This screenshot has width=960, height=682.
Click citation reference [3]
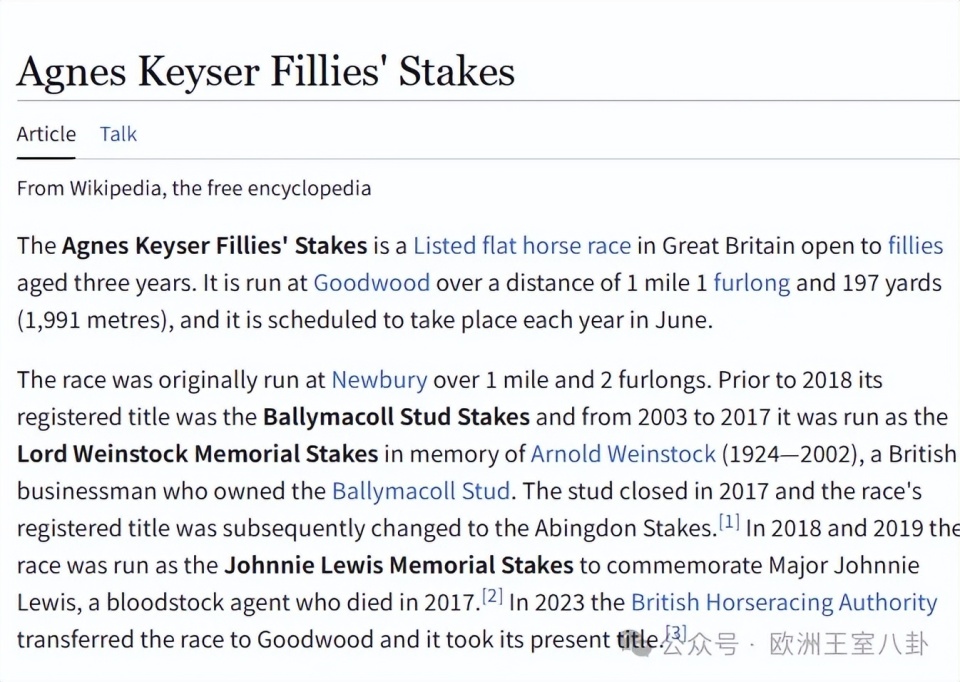(676, 633)
